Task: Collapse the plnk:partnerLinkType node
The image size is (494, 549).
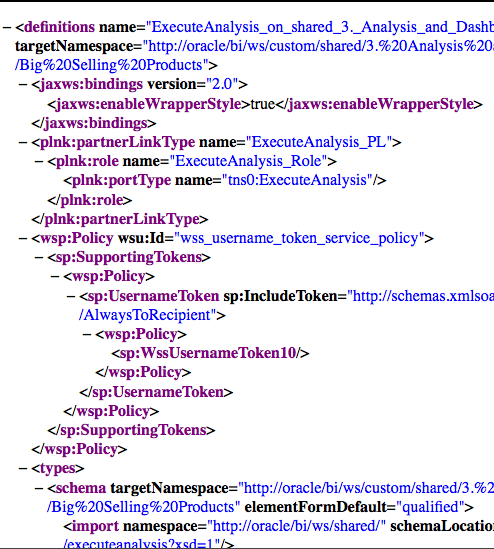Action: pos(23,143)
